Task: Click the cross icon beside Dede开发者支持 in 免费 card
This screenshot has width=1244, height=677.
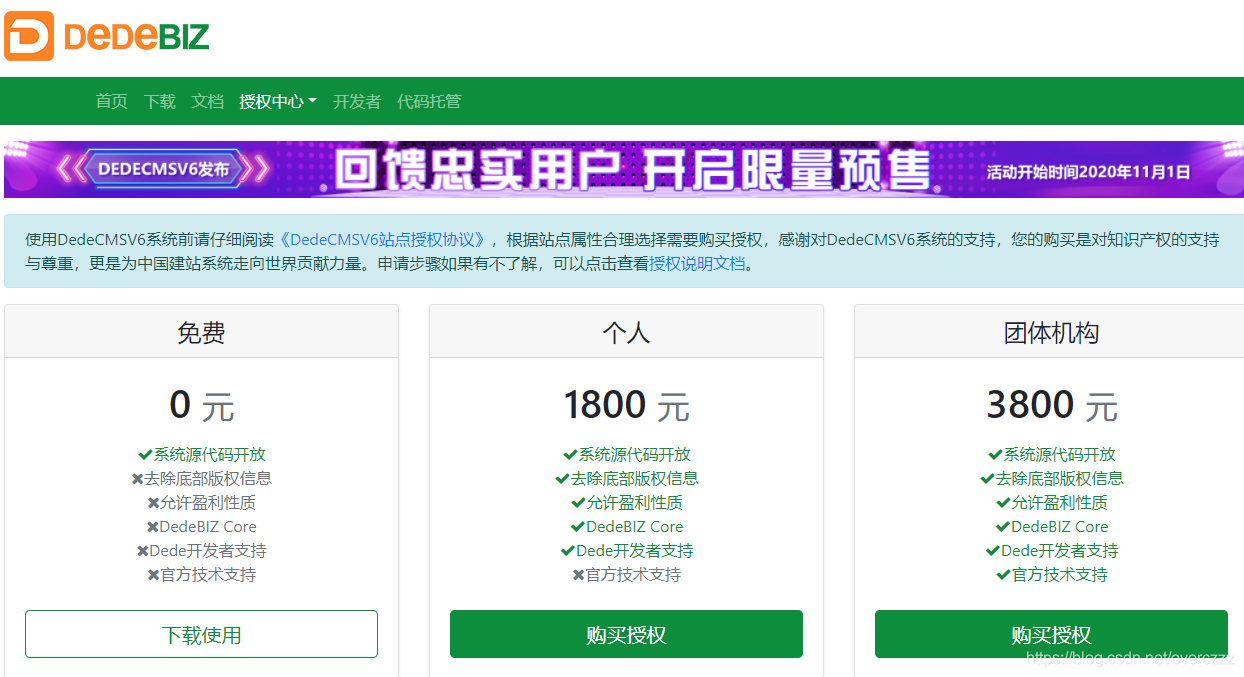Action: coord(143,551)
